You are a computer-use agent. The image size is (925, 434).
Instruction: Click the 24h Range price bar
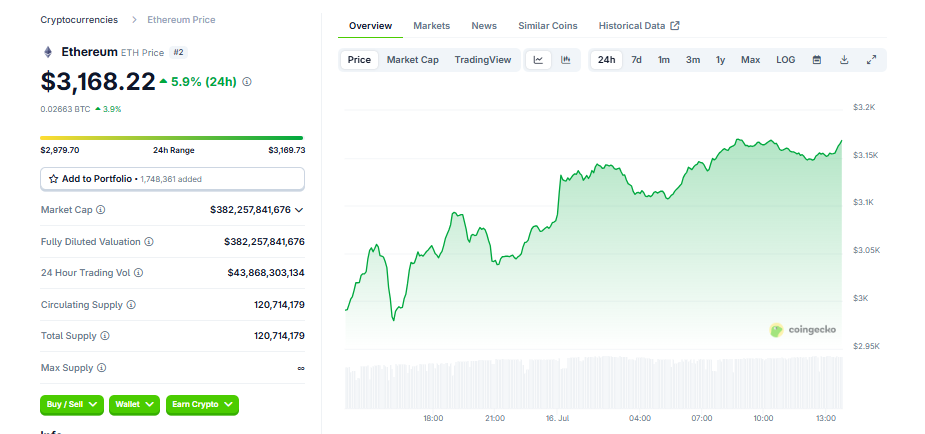pyautogui.click(x=172, y=138)
